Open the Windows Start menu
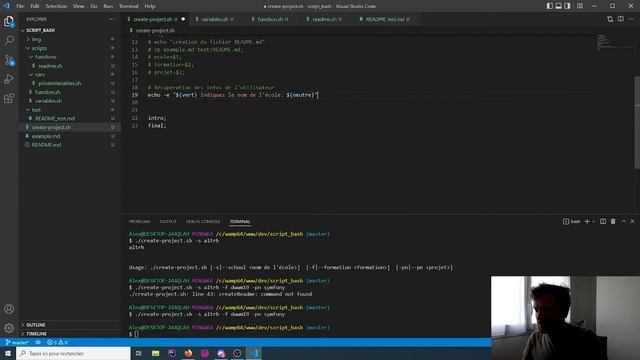The image size is (640, 360). [8, 353]
